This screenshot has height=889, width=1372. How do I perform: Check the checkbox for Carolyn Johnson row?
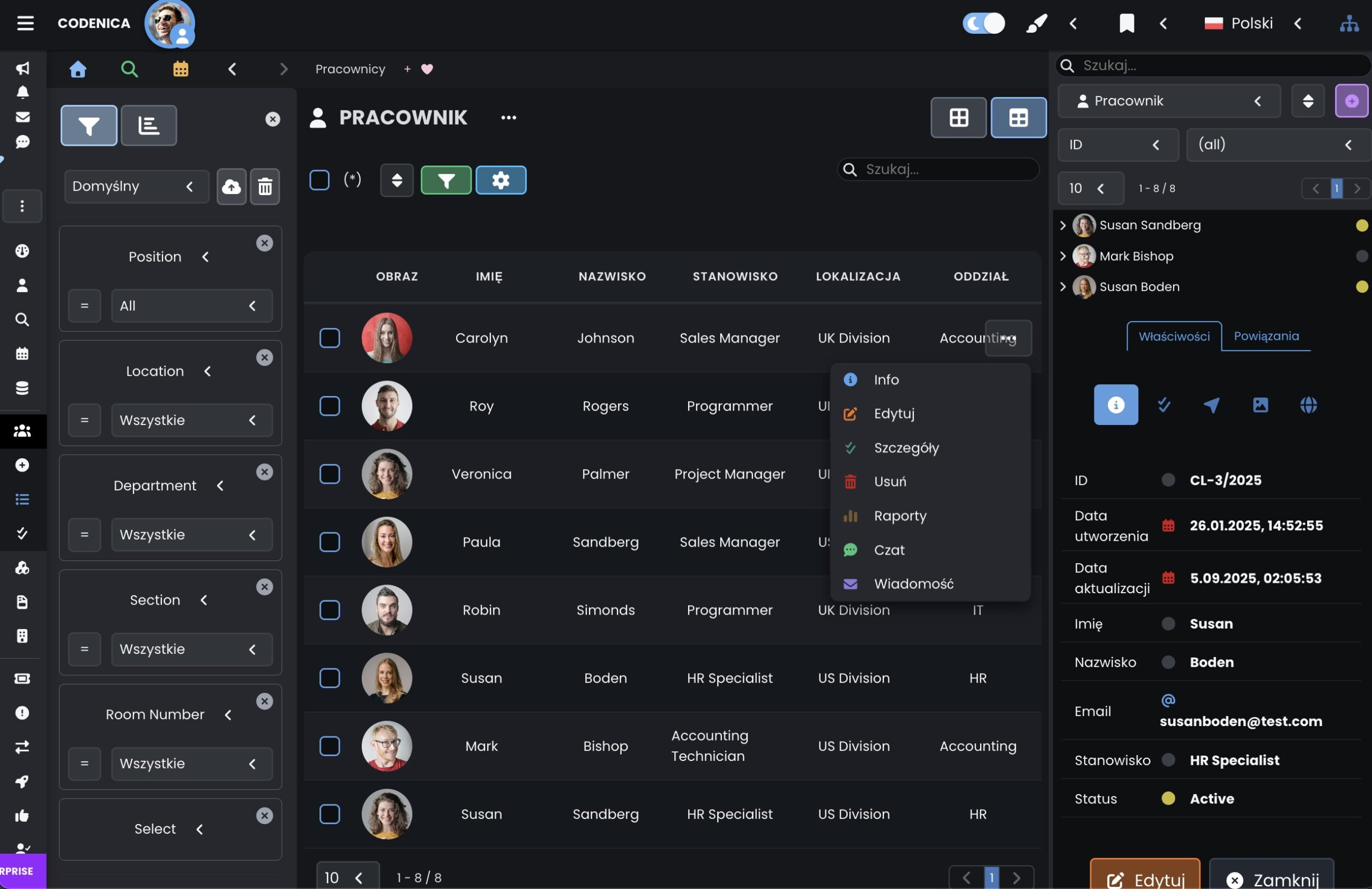[329, 339]
